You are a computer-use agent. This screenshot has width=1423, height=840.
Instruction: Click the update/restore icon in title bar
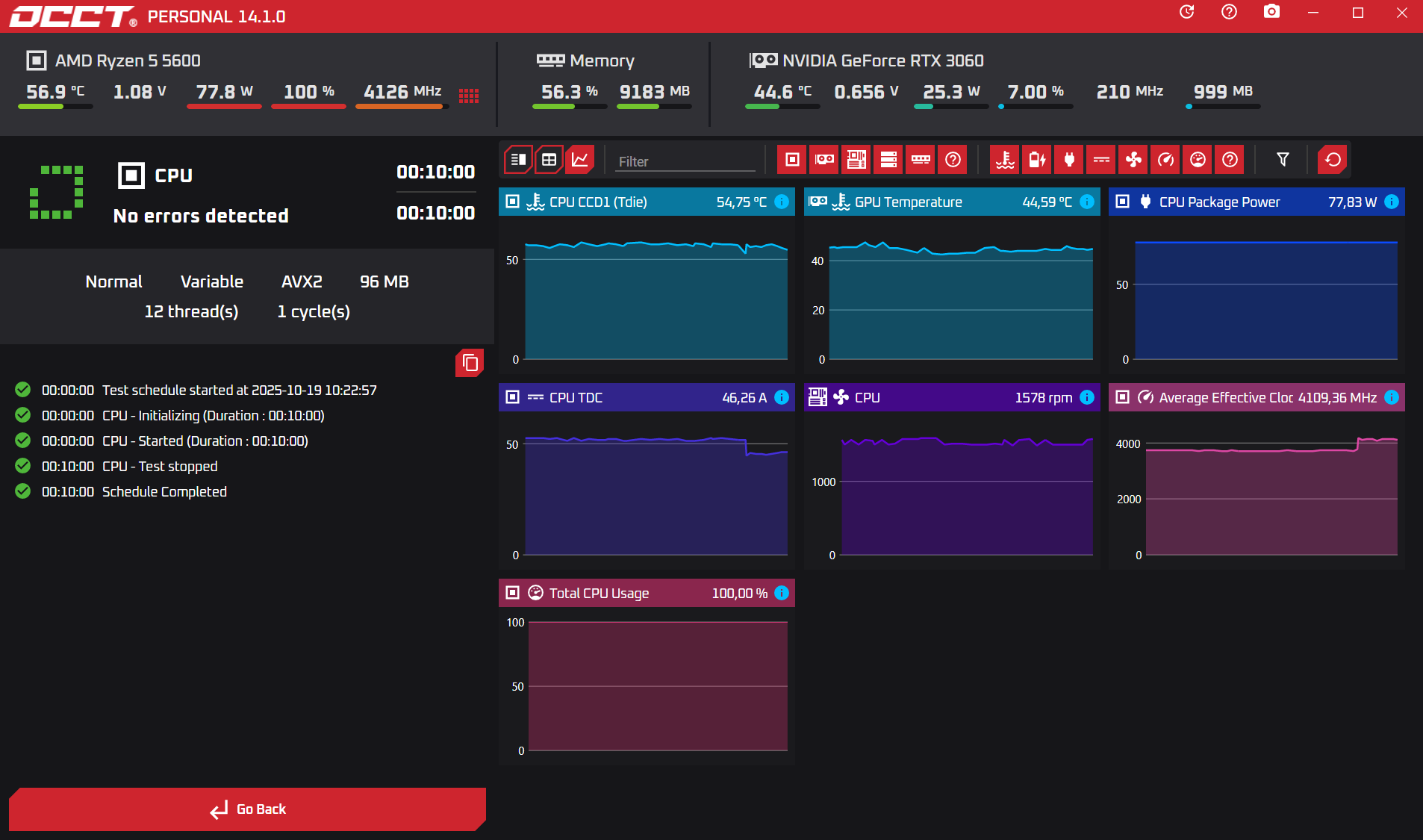click(x=1186, y=13)
